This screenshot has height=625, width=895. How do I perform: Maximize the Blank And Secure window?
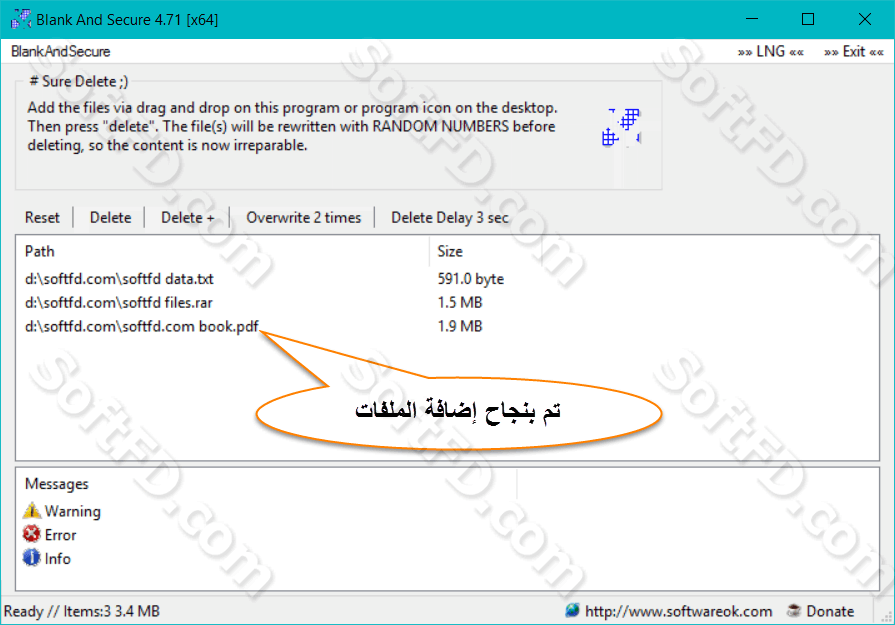coord(808,19)
